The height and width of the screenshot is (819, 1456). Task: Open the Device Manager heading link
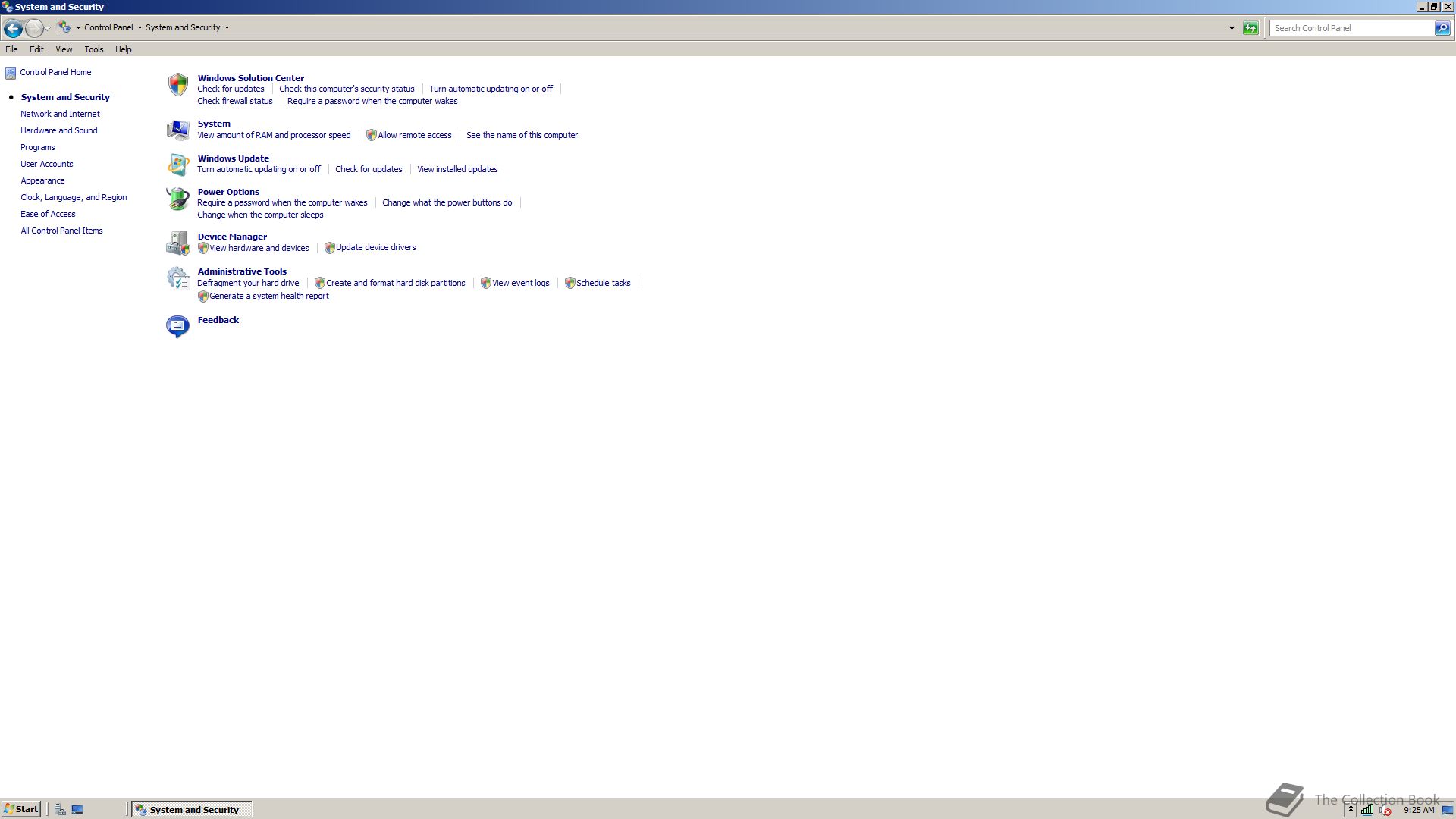[x=232, y=237]
